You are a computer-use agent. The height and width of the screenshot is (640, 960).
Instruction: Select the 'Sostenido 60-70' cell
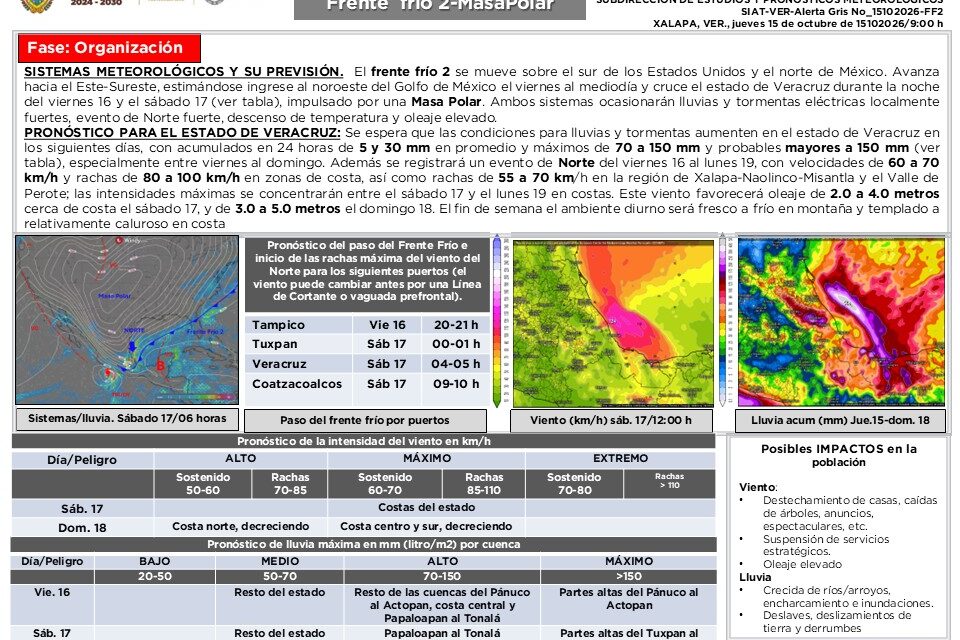[385, 484]
